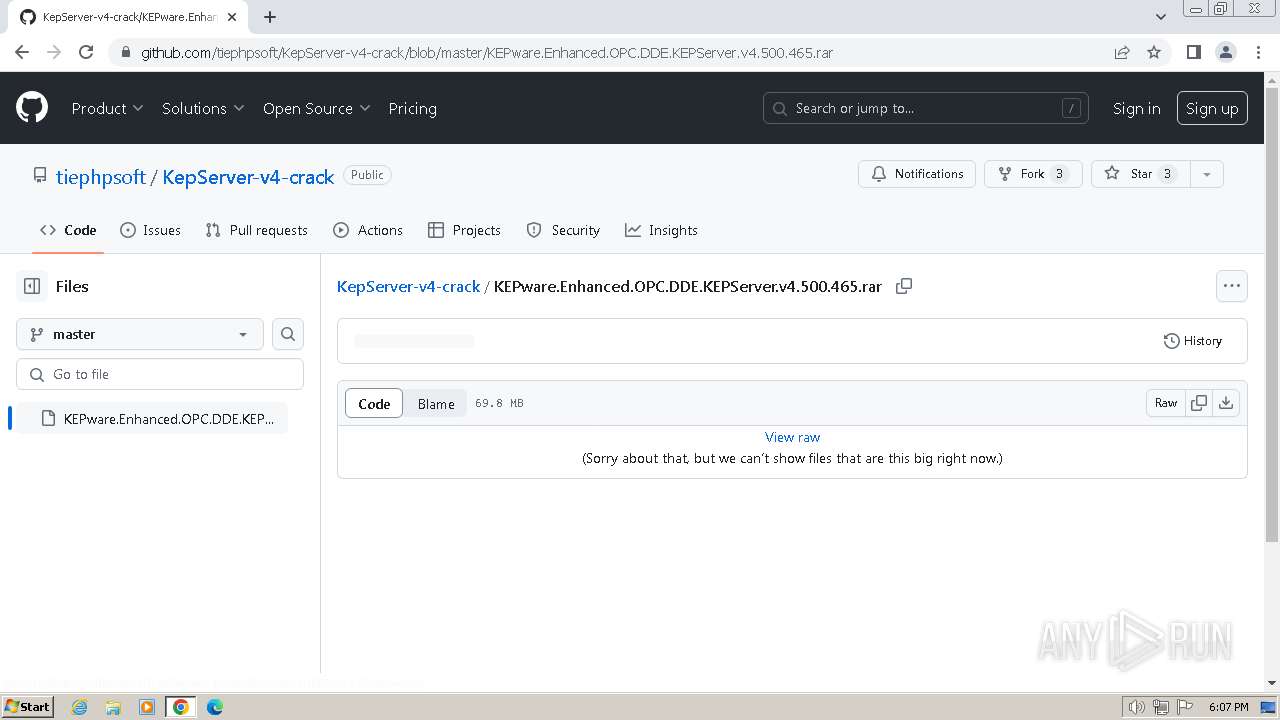Click the Sign up button
The width and height of the screenshot is (1280, 720).
point(1212,108)
